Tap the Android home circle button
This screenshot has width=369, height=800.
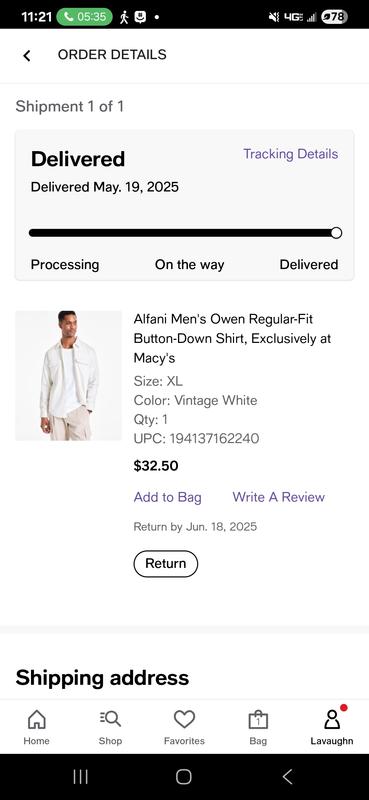click(184, 777)
